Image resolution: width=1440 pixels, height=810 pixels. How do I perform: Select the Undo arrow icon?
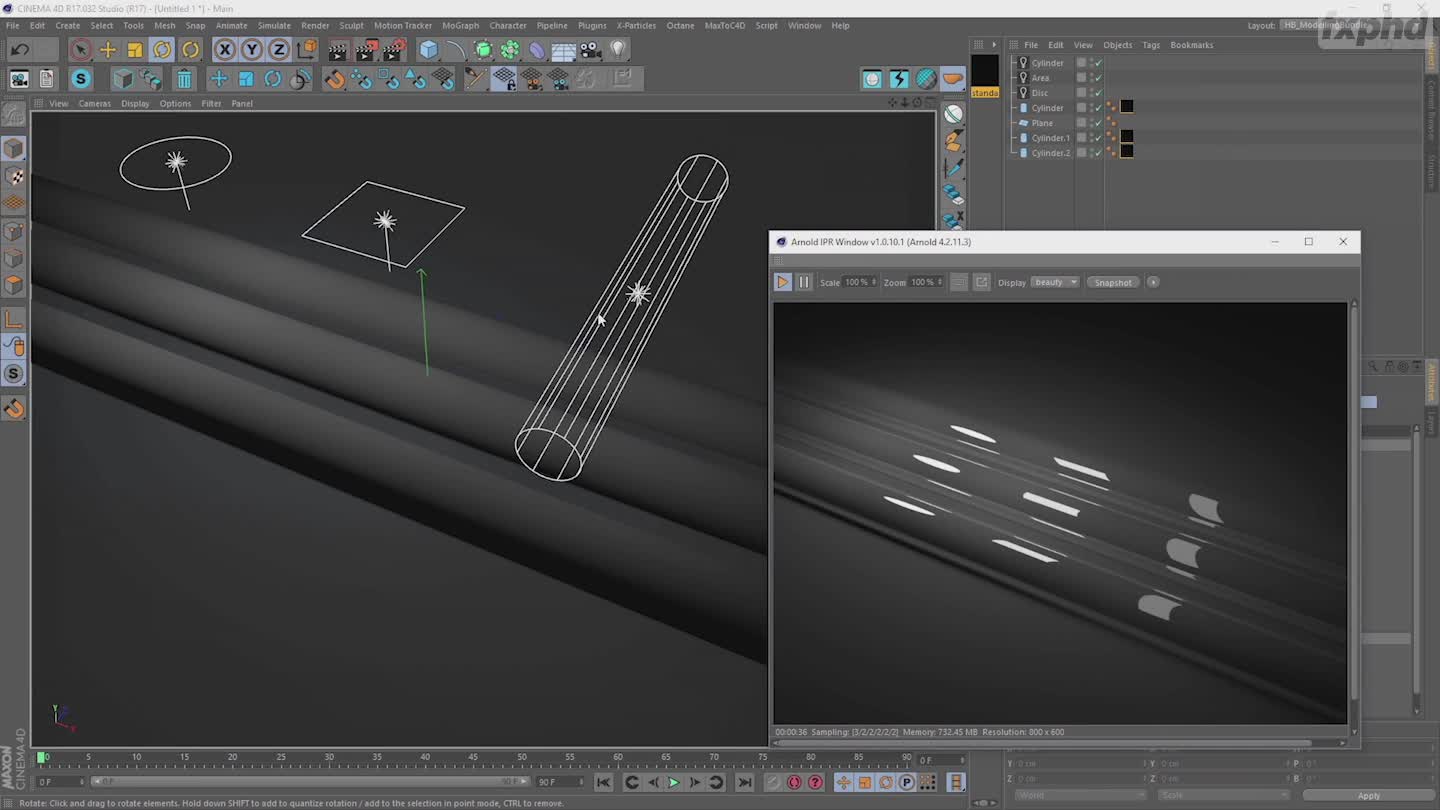click(x=19, y=49)
